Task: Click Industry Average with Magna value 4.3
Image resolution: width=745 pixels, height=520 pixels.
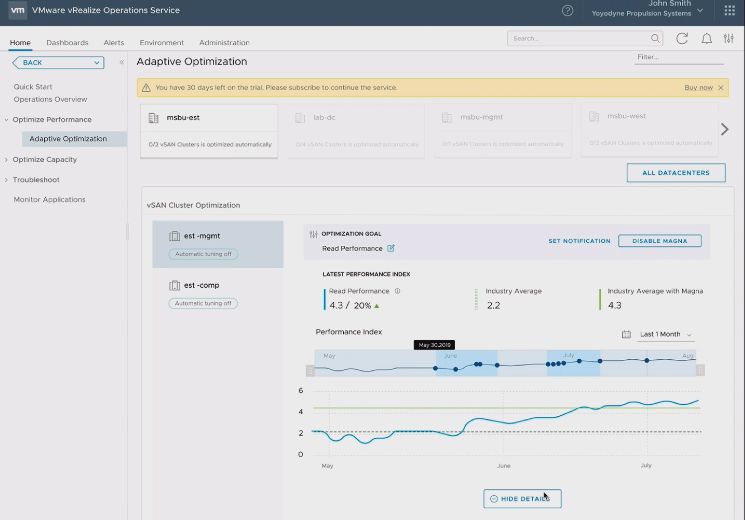Action: tap(614, 306)
